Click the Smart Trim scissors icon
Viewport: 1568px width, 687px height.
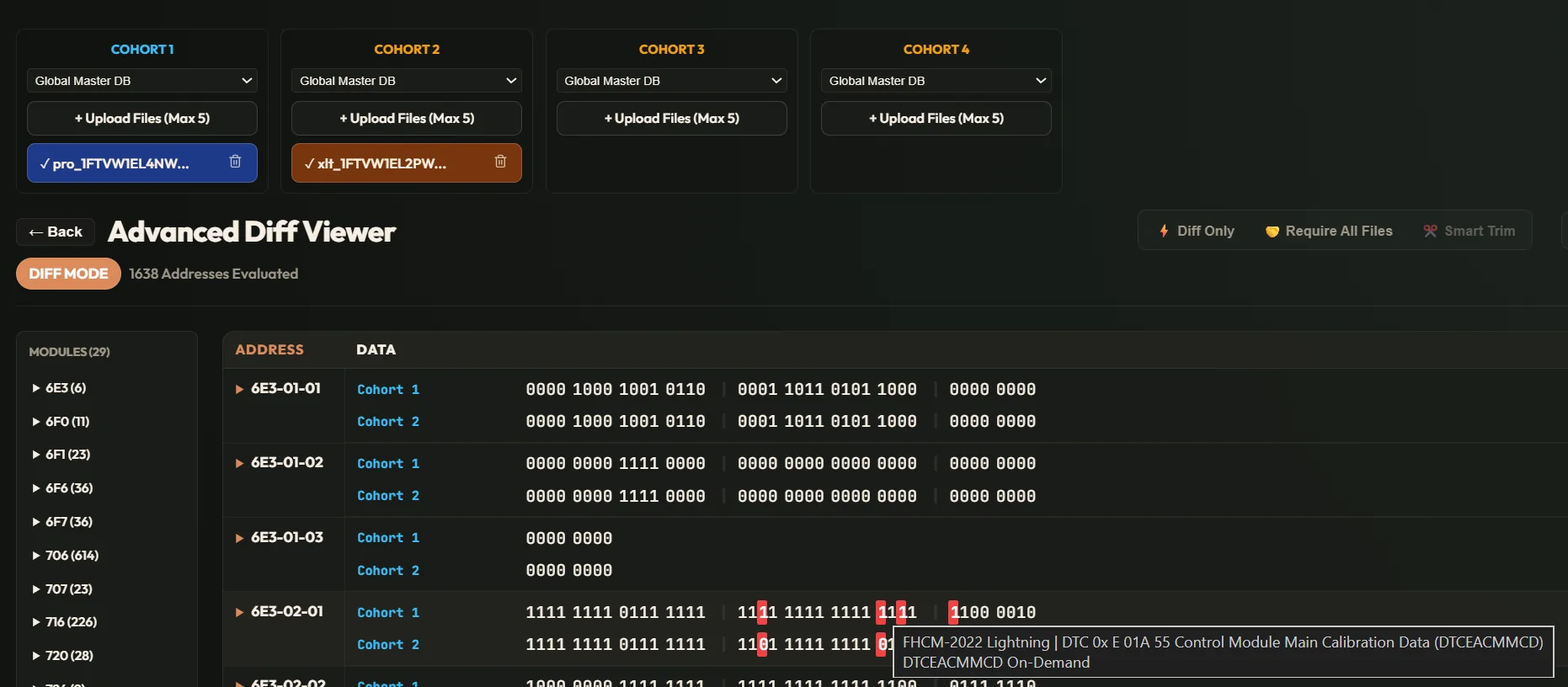click(1430, 231)
